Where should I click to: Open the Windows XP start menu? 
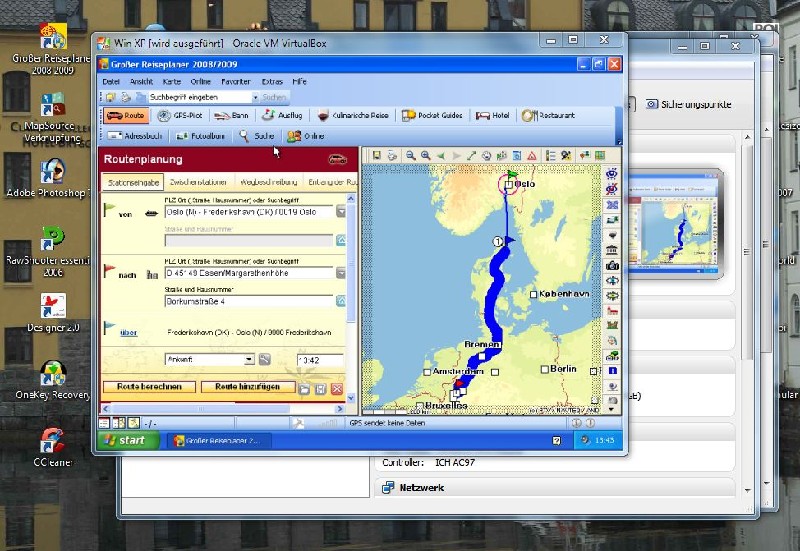tap(125, 440)
